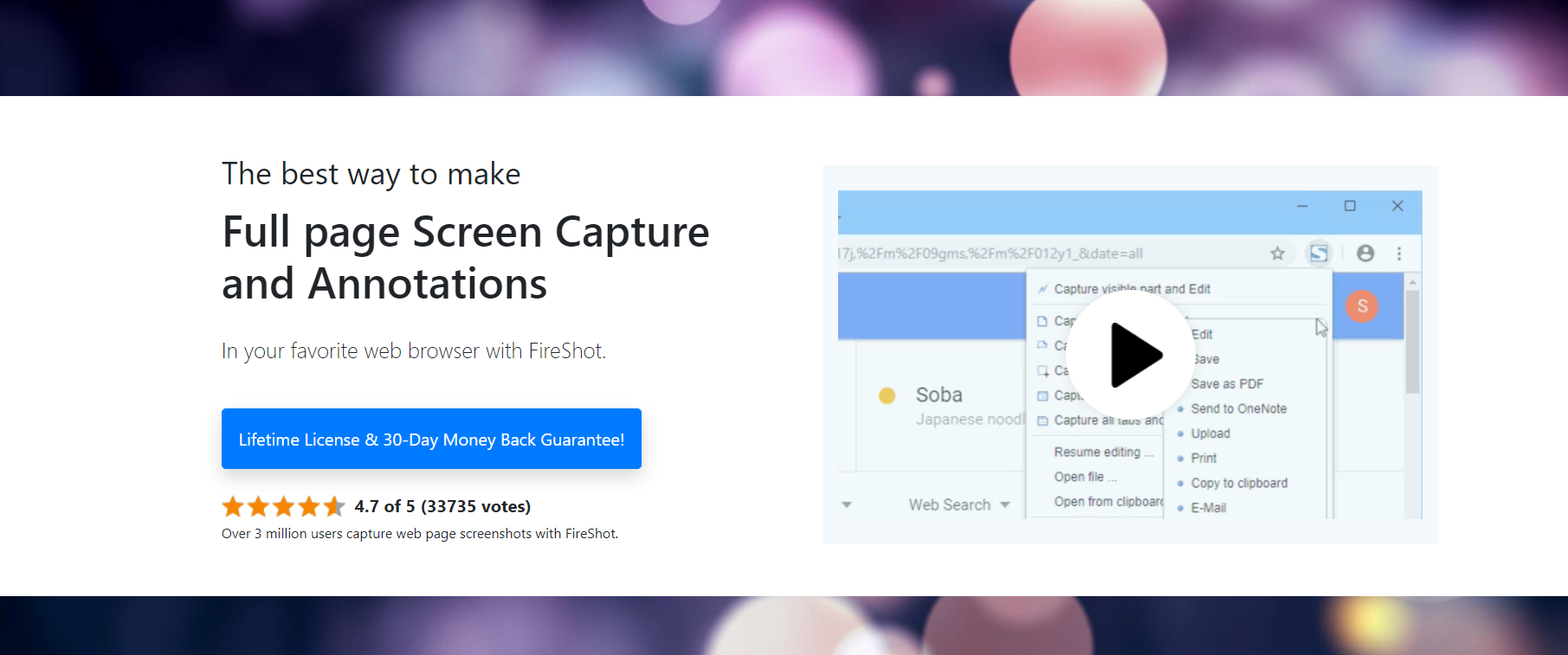
Task: Click the 'Full page Screen Capture and Annotations' heading
Action: (x=466, y=258)
